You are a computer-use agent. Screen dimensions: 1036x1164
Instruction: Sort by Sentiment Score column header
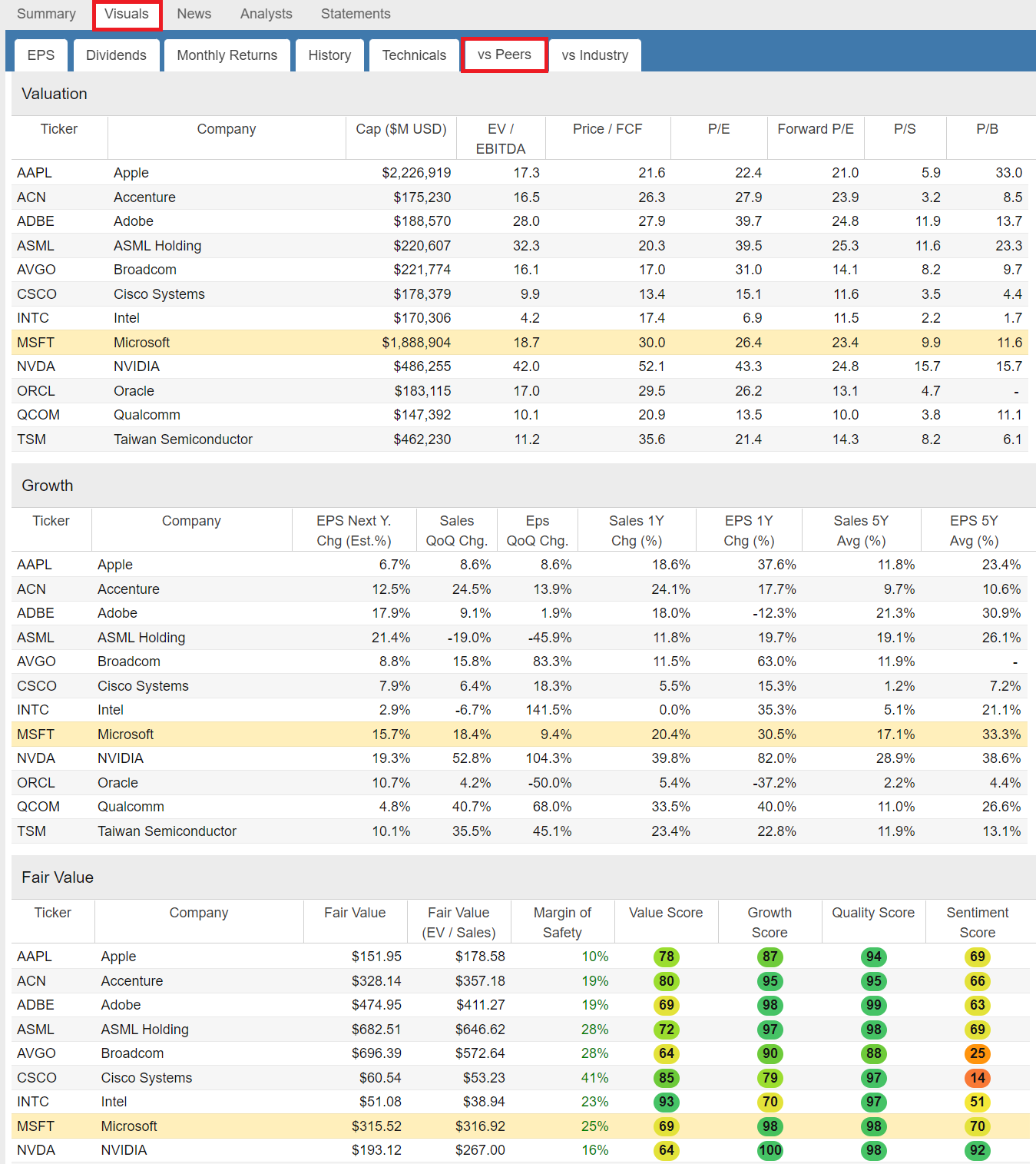(x=978, y=923)
